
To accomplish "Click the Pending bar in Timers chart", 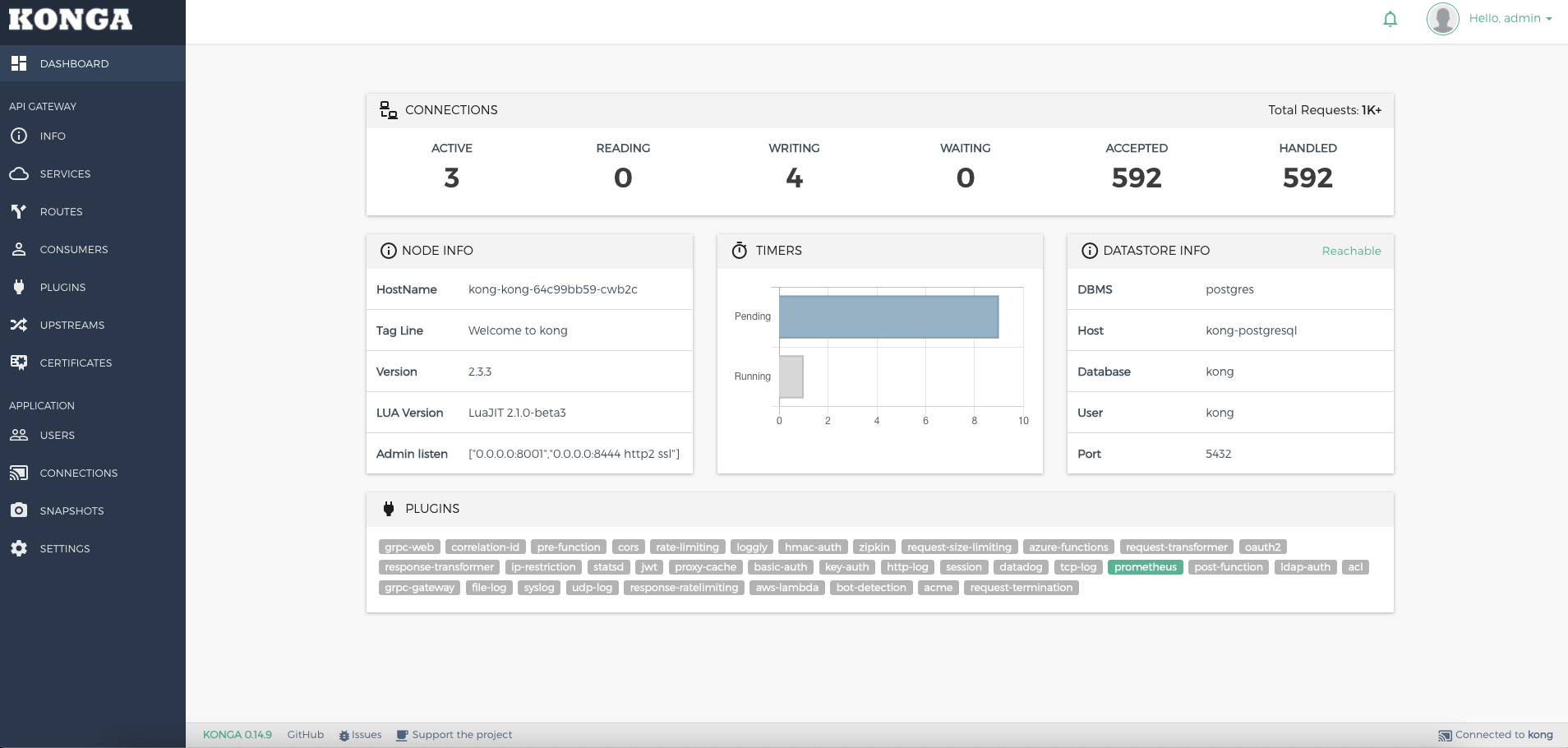I will click(x=888, y=316).
